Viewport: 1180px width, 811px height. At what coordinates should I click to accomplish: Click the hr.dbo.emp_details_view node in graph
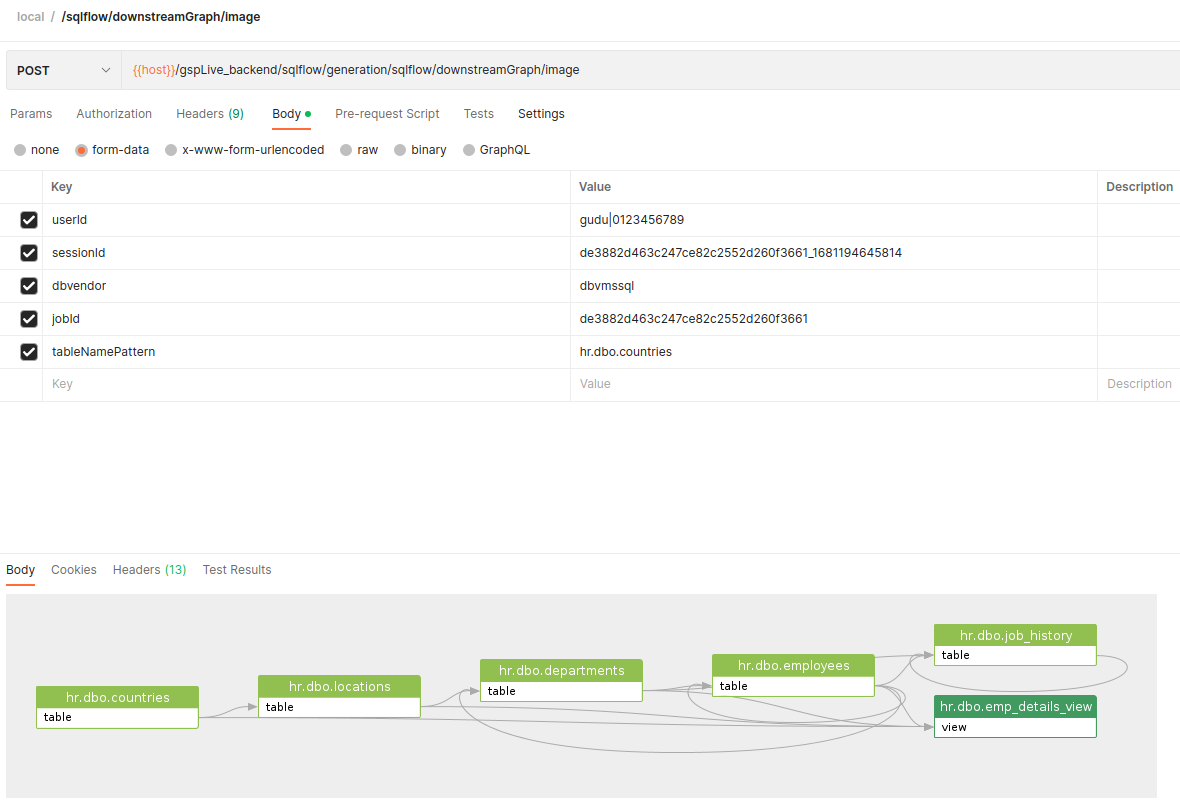(x=1015, y=707)
